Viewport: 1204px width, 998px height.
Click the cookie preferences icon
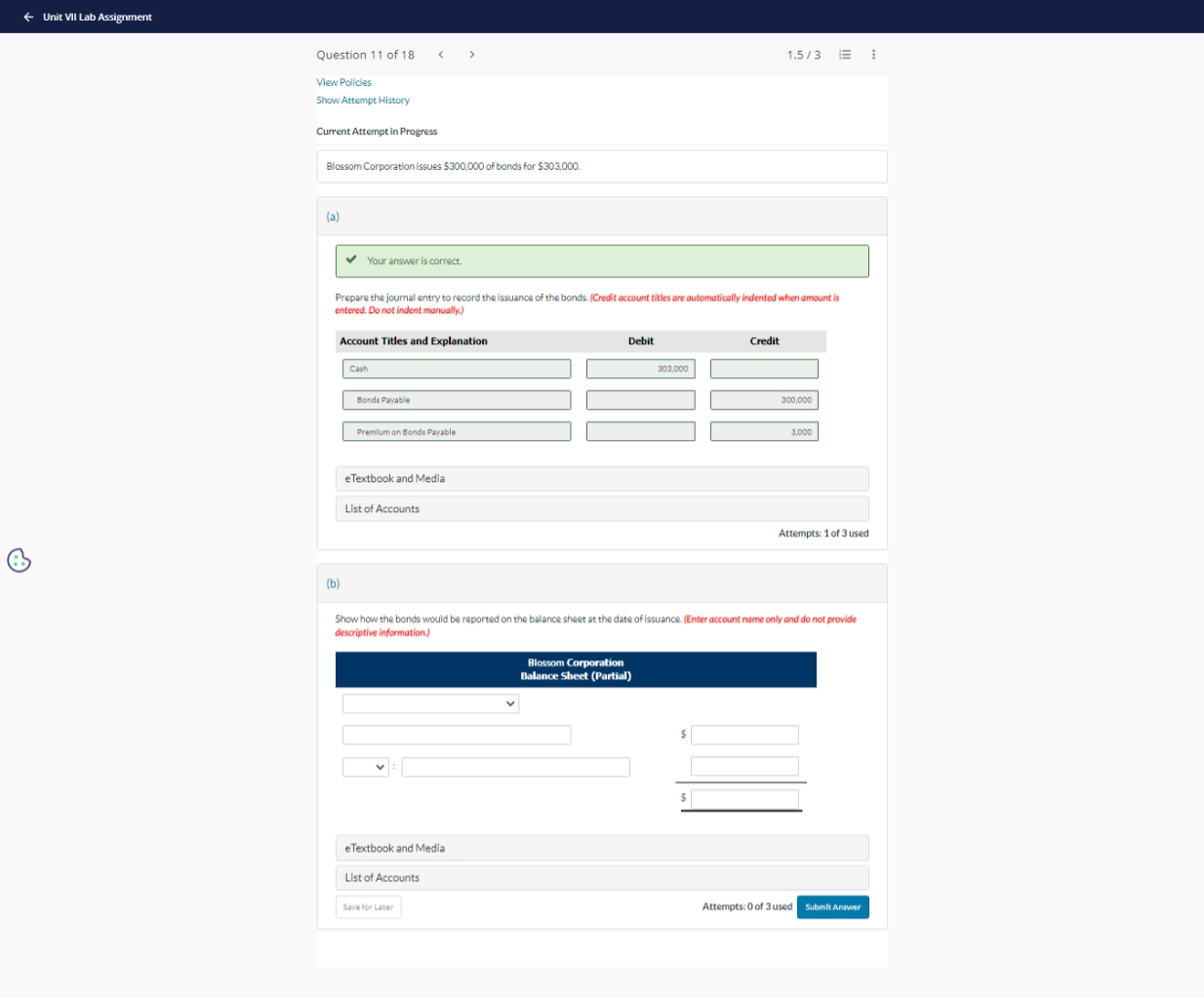tap(19, 560)
